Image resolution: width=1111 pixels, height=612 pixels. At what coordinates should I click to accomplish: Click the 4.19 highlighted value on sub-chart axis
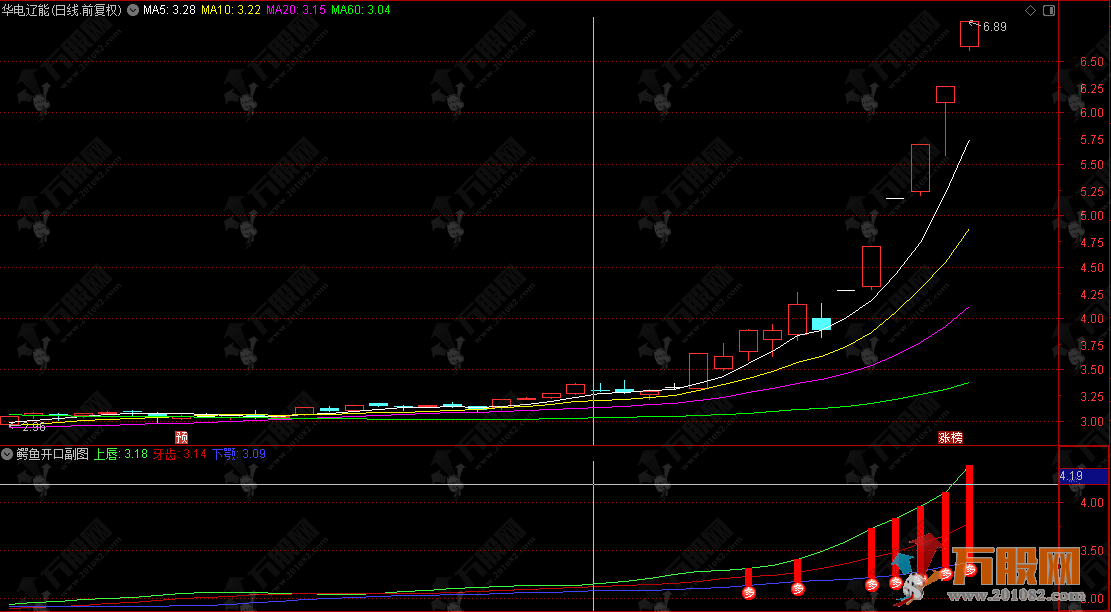(x=1070, y=476)
